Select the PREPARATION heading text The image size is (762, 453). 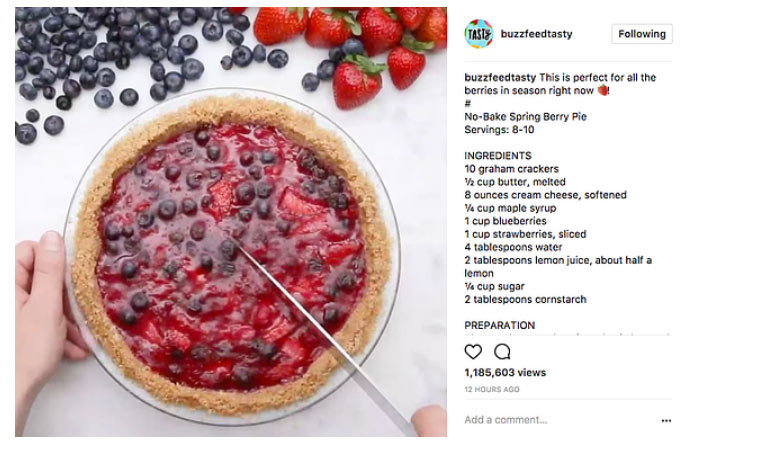[500, 325]
